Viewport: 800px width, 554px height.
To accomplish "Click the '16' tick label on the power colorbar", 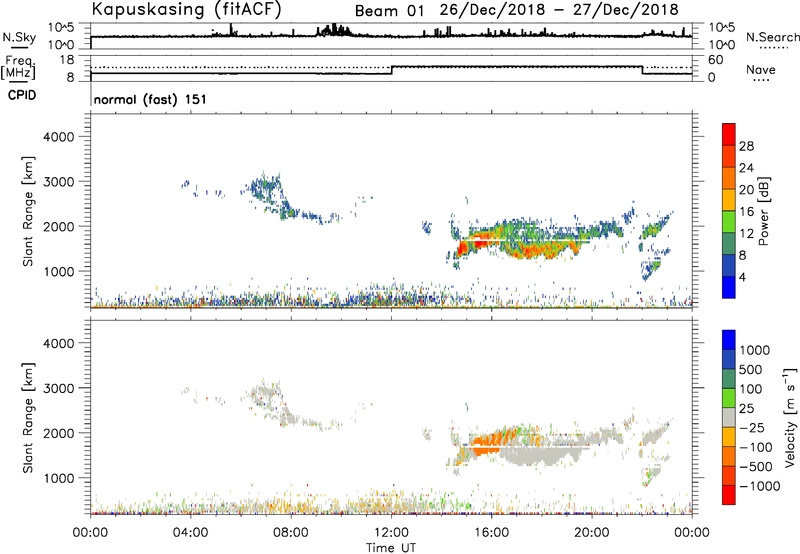I will (746, 212).
